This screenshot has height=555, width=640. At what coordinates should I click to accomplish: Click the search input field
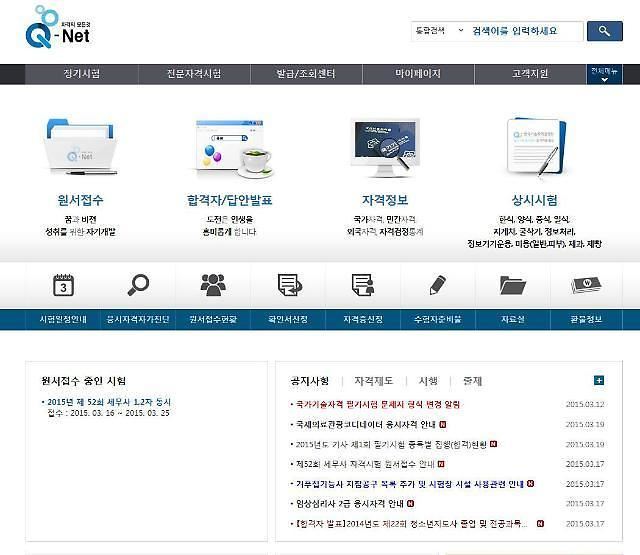(x=526, y=31)
